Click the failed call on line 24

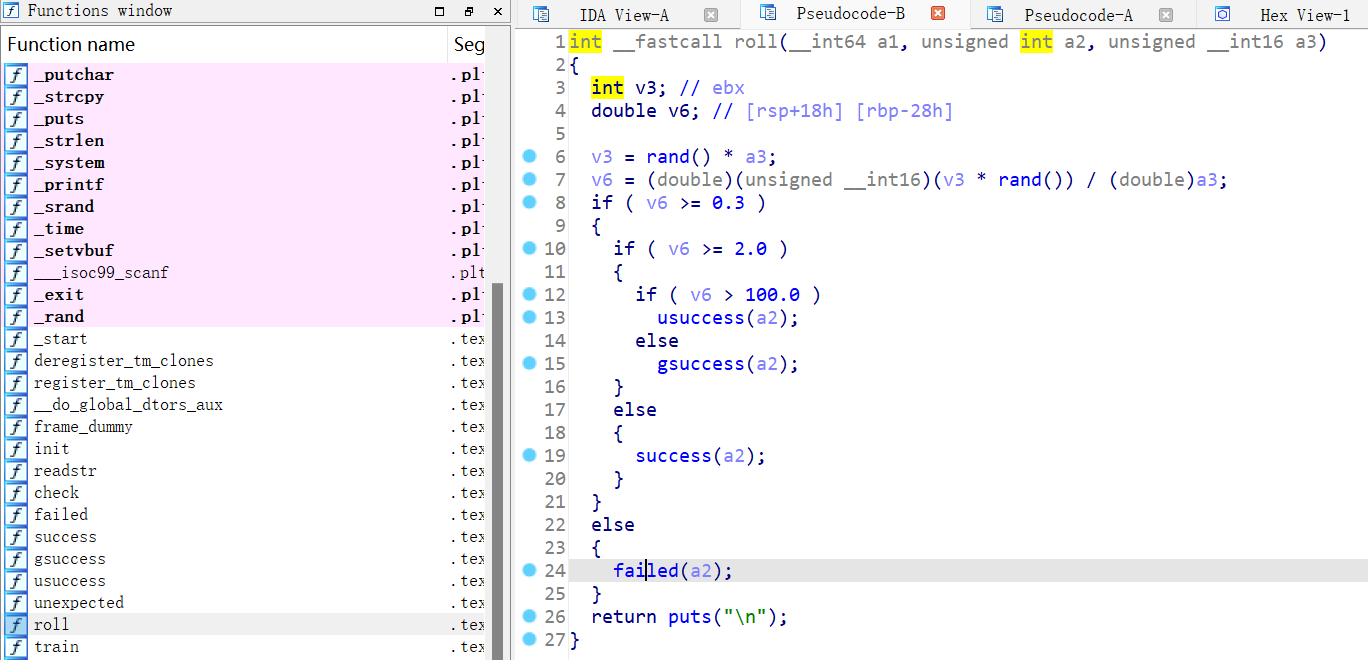click(x=646, y=571)
